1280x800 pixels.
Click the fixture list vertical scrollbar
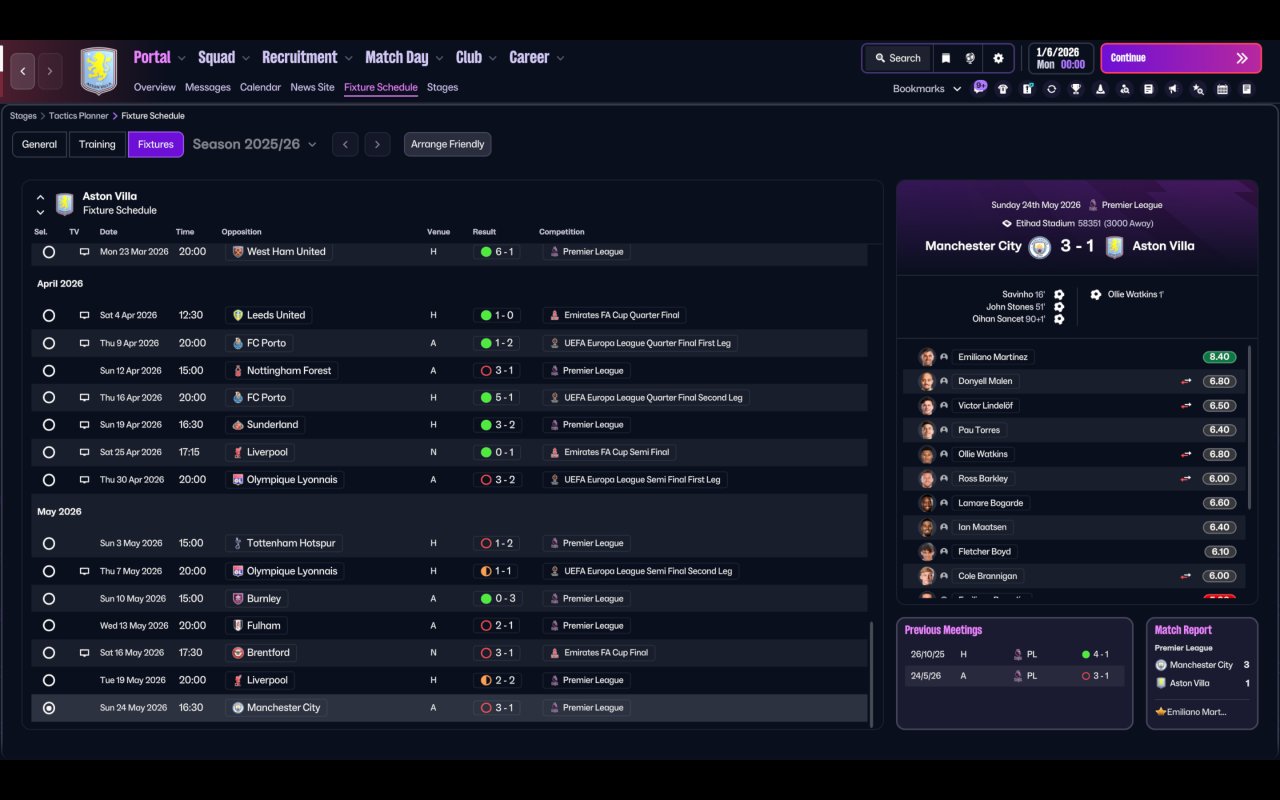(872, 674)
